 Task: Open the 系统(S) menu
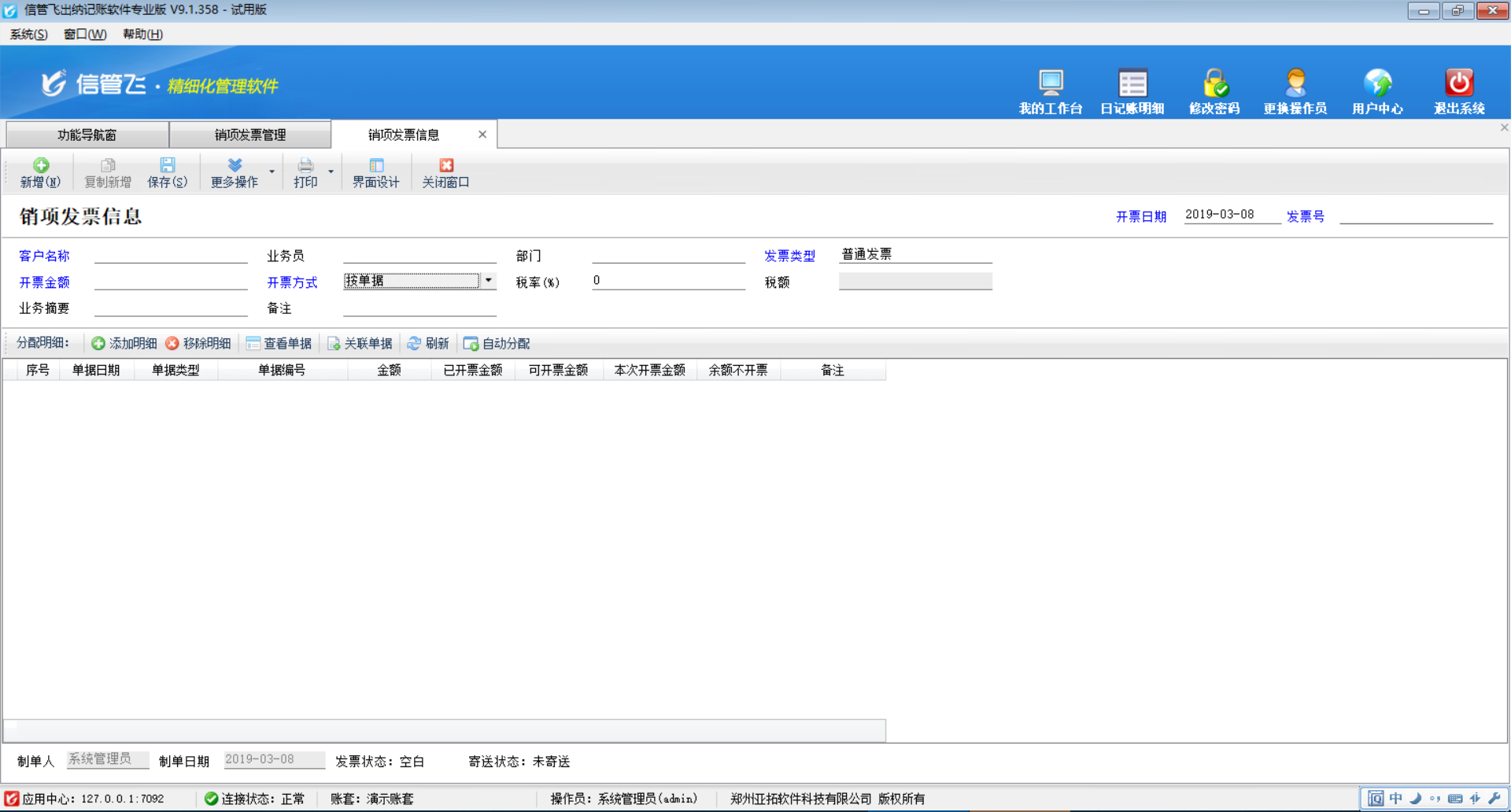tap(27, 34)
